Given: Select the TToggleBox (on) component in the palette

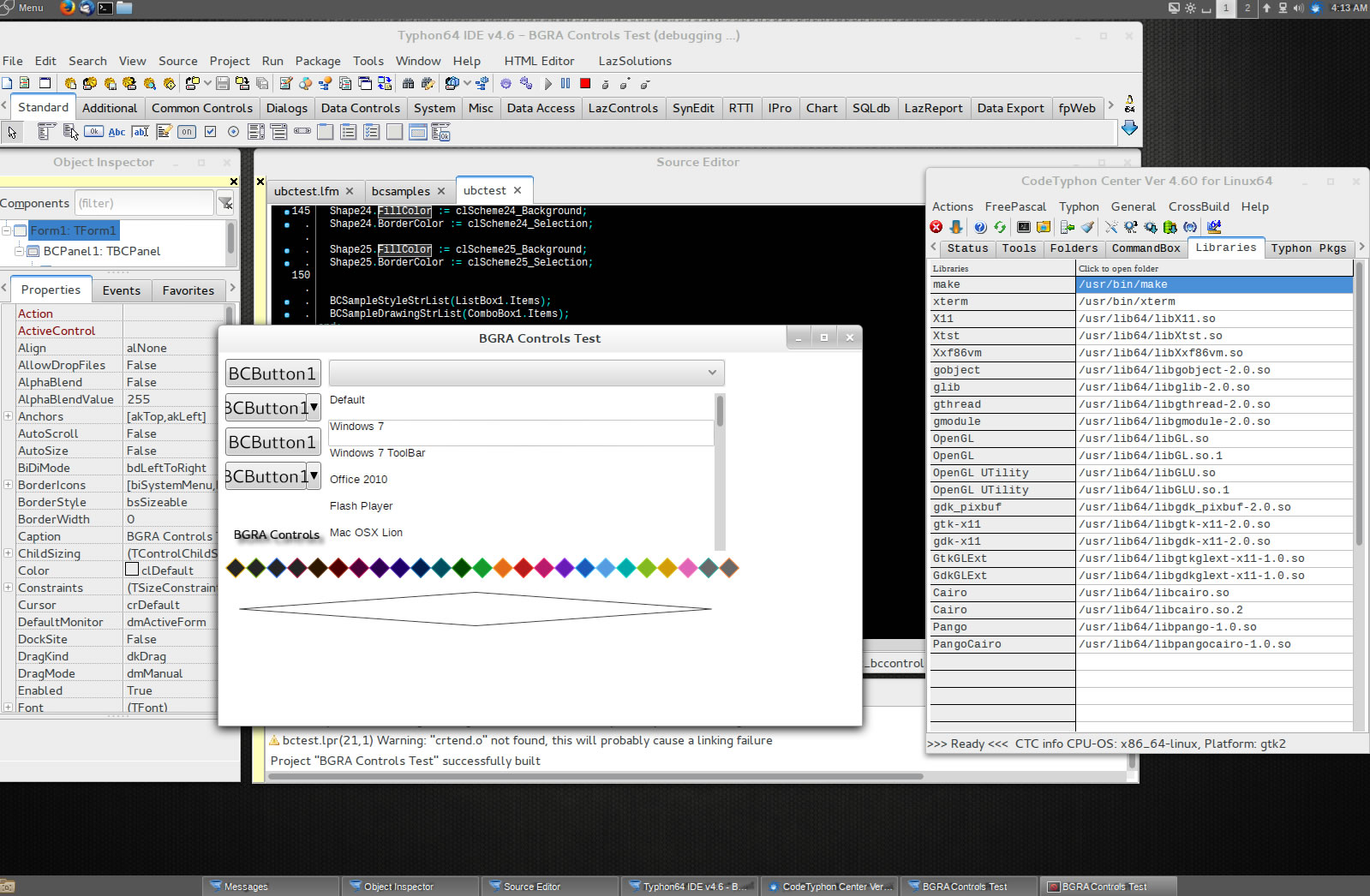Looking at the screenshot, I should tap(186, 131).
